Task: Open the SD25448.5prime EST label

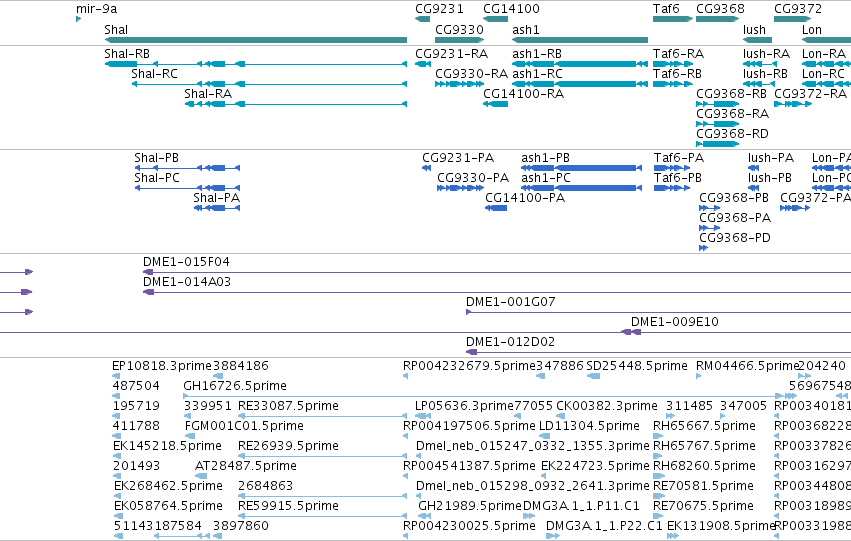Action: coord(637,366)
